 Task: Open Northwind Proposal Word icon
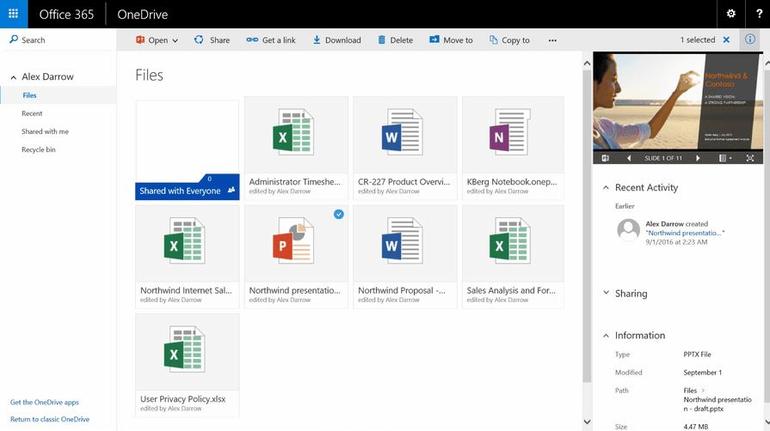403,241
